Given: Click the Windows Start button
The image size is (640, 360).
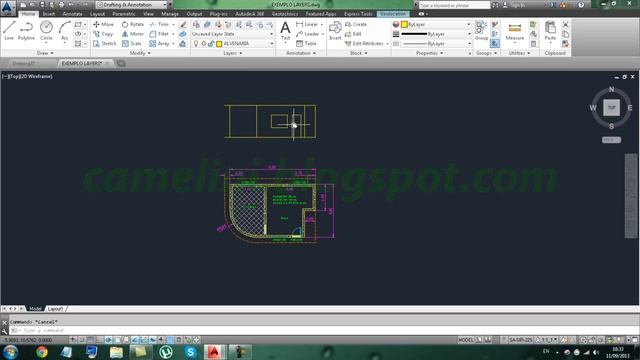Looking at the screenshot, I should (x=10, y=351).
